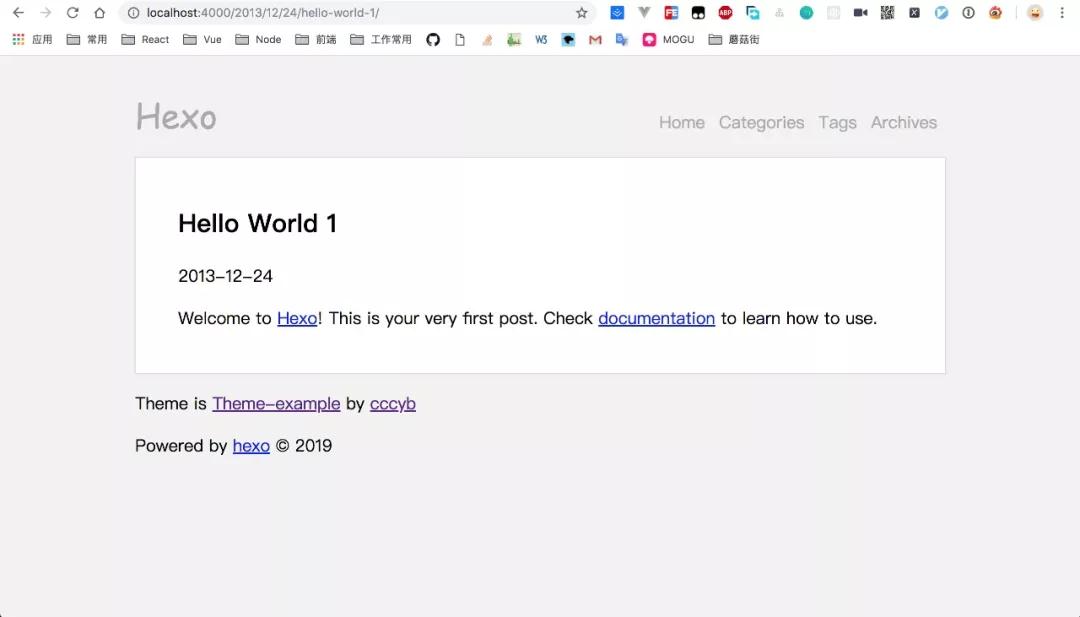Image resolution: width=1080 pixels, height=617 pixels.
Task: Open the hexo link in the footer
Action: click(251, 446)
